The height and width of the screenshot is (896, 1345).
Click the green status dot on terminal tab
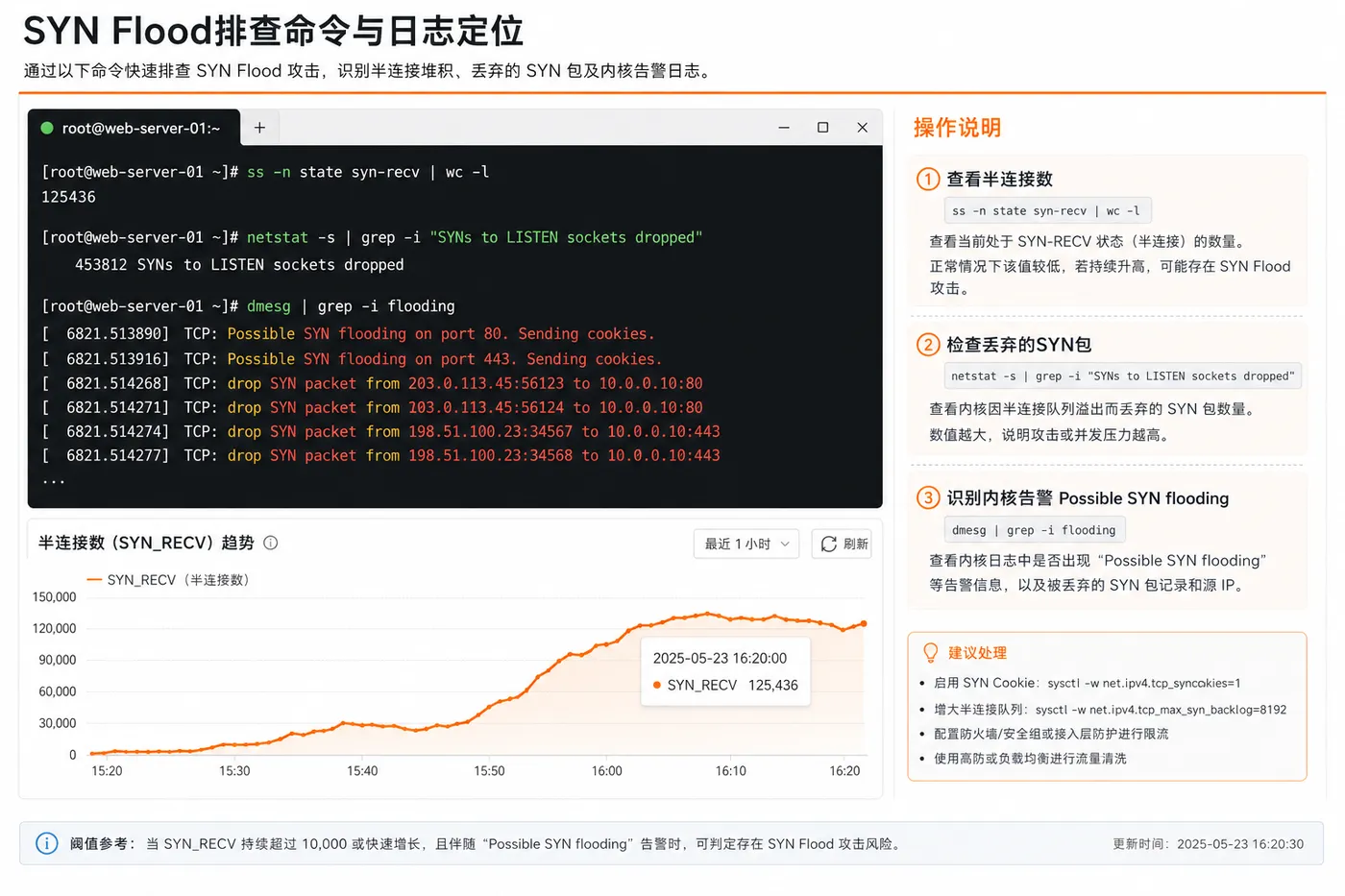tap(46, 128)
